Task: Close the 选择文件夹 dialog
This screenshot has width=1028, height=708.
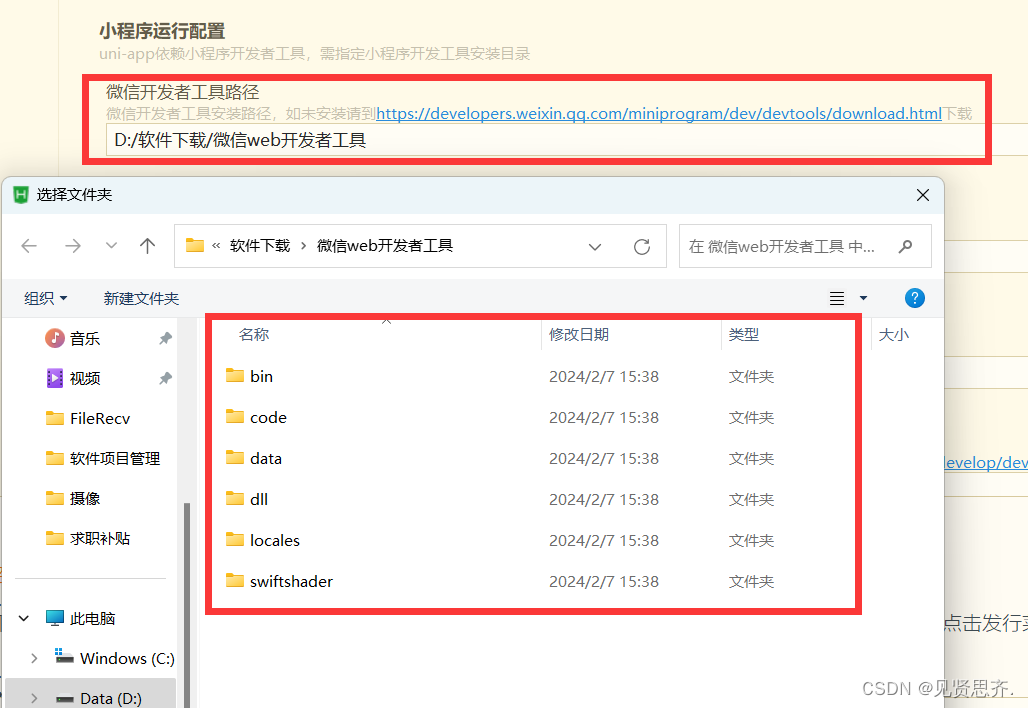Action: [x=922, y=195]
